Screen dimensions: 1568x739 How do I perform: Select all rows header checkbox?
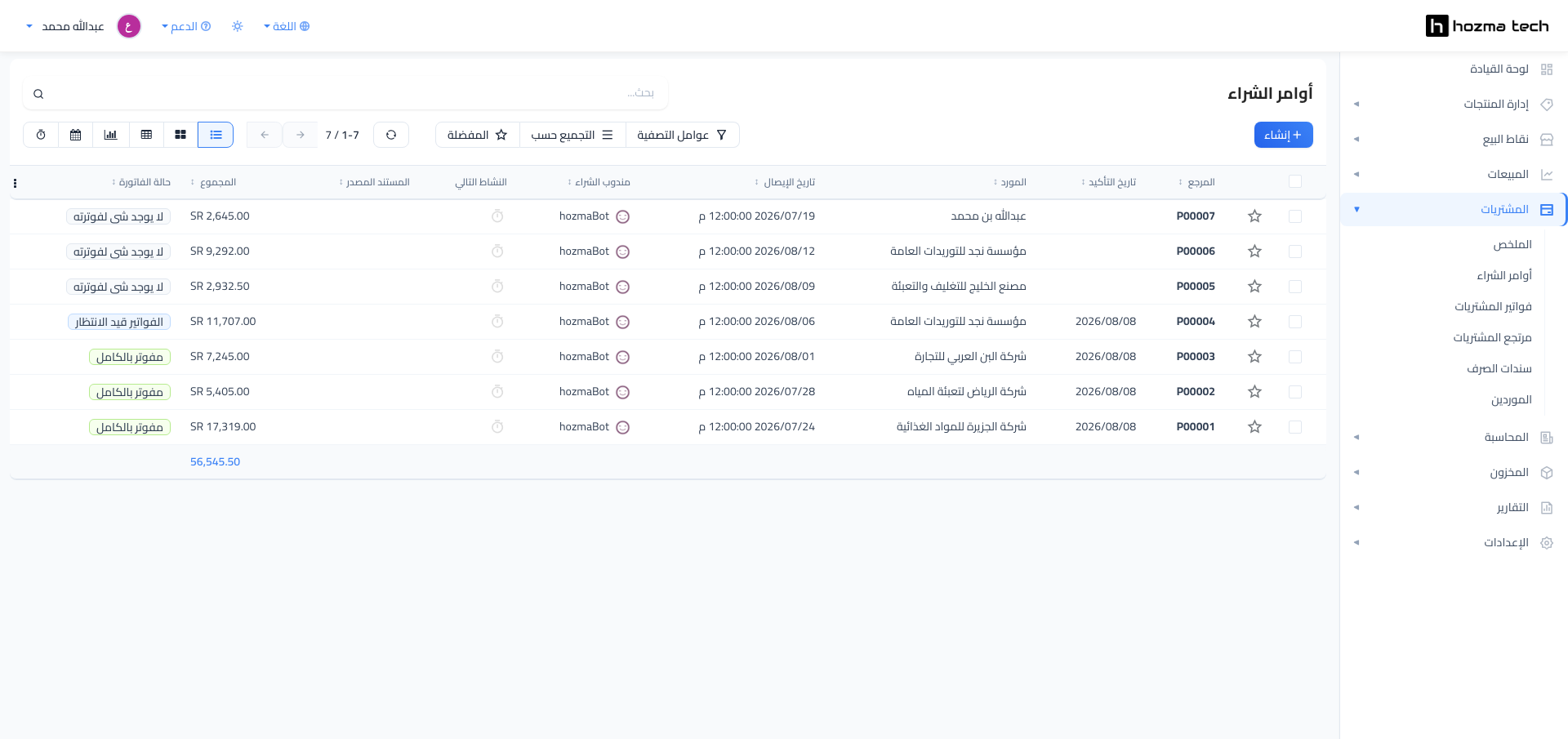[1295, 181]
